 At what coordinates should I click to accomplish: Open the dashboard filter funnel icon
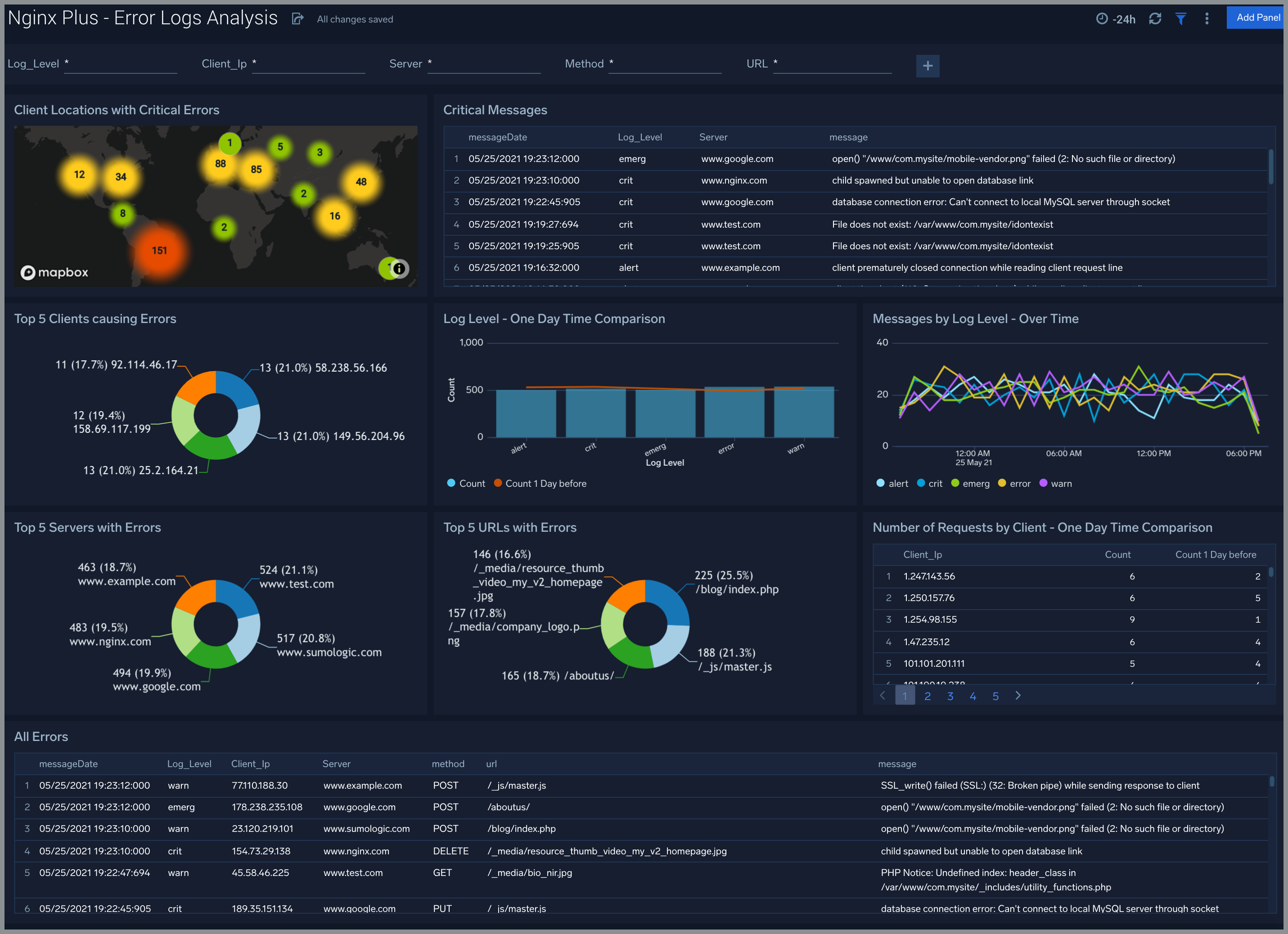pyautogui.click(x=1181, y=19)
